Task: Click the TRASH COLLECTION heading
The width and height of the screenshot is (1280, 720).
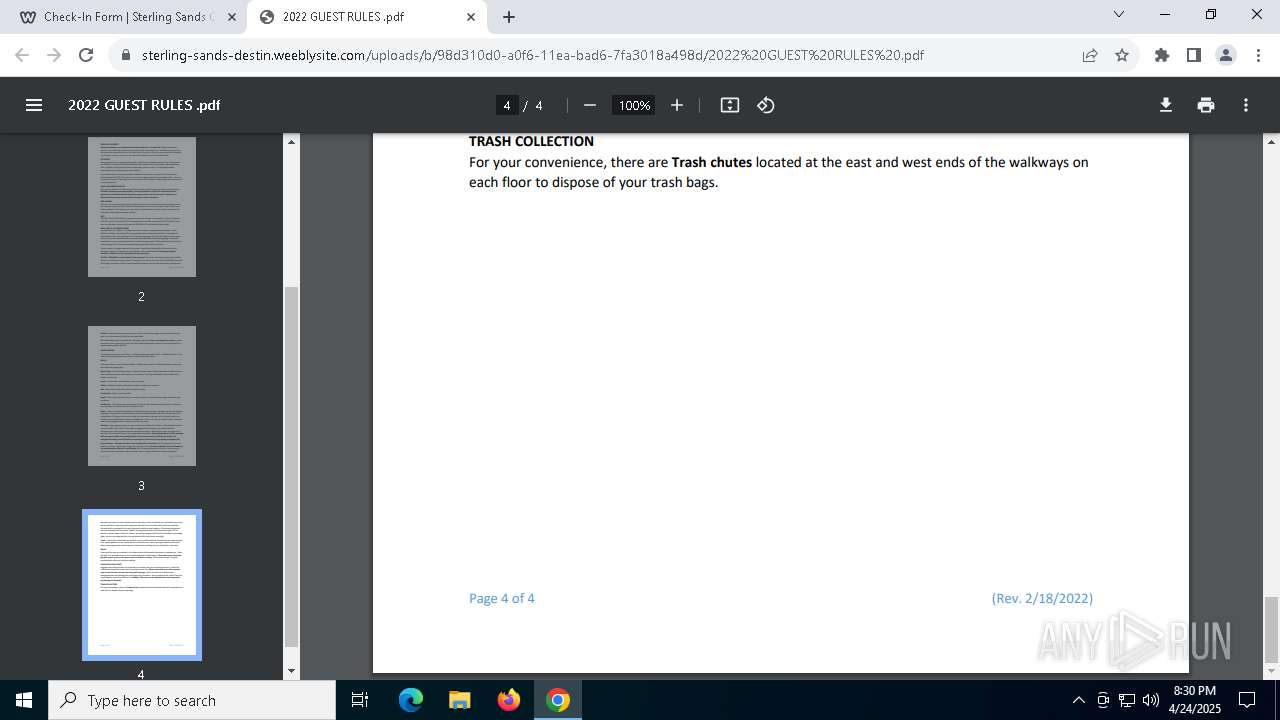Action: pos(531,142)
